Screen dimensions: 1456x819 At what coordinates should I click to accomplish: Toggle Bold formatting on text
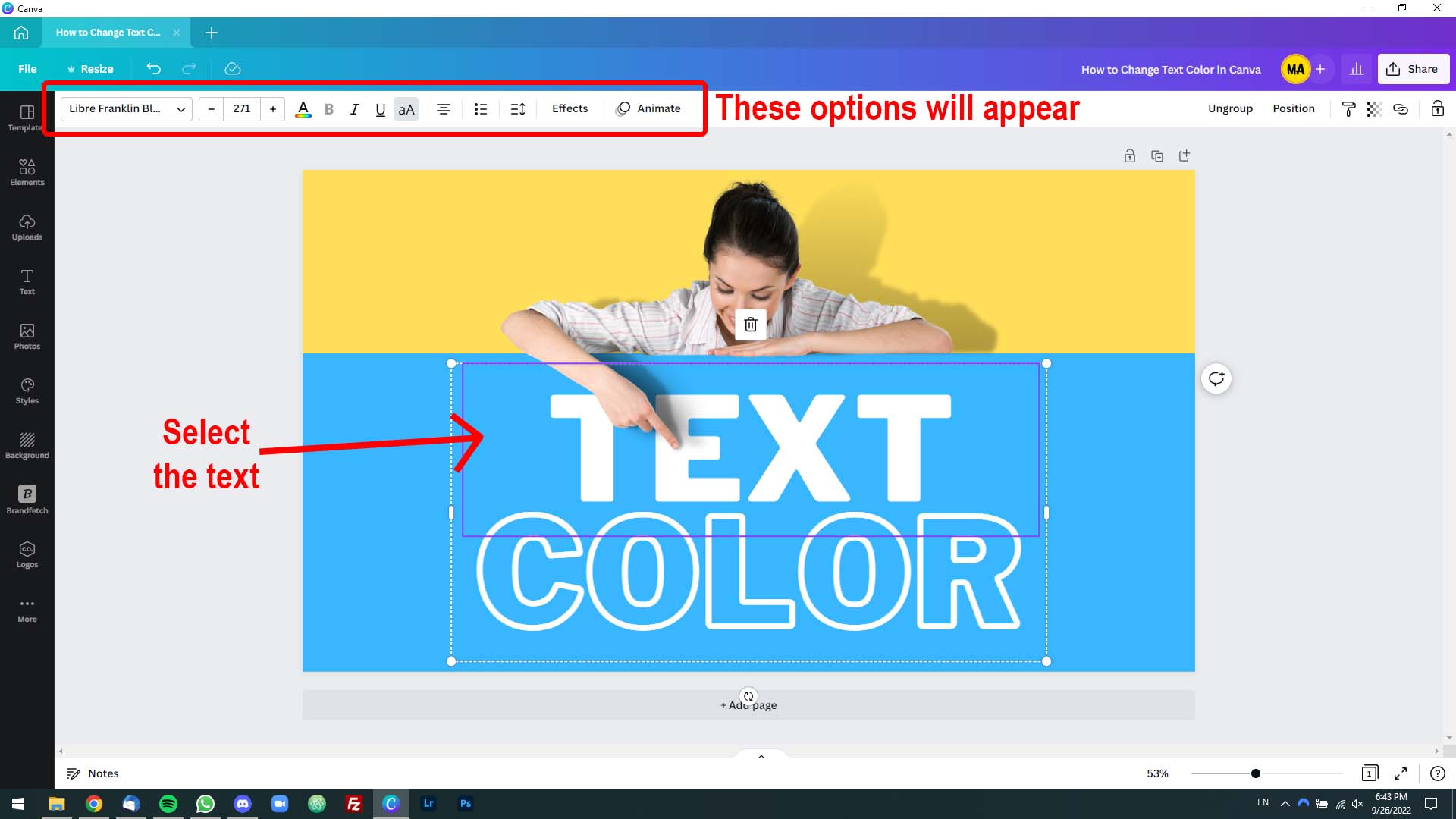click(329, 108)
